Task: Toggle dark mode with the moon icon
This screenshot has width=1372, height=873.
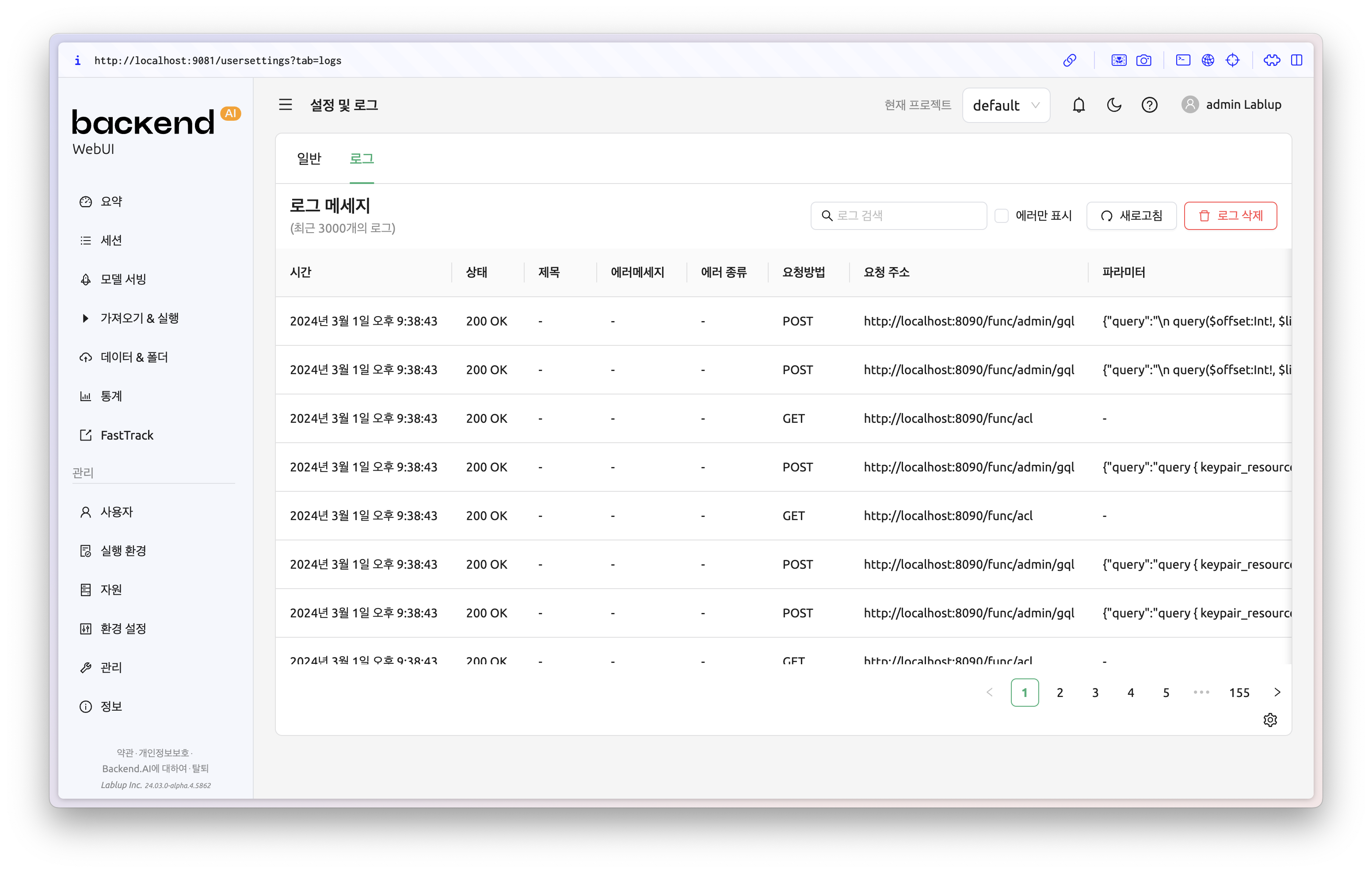Action: point(1114,105)
